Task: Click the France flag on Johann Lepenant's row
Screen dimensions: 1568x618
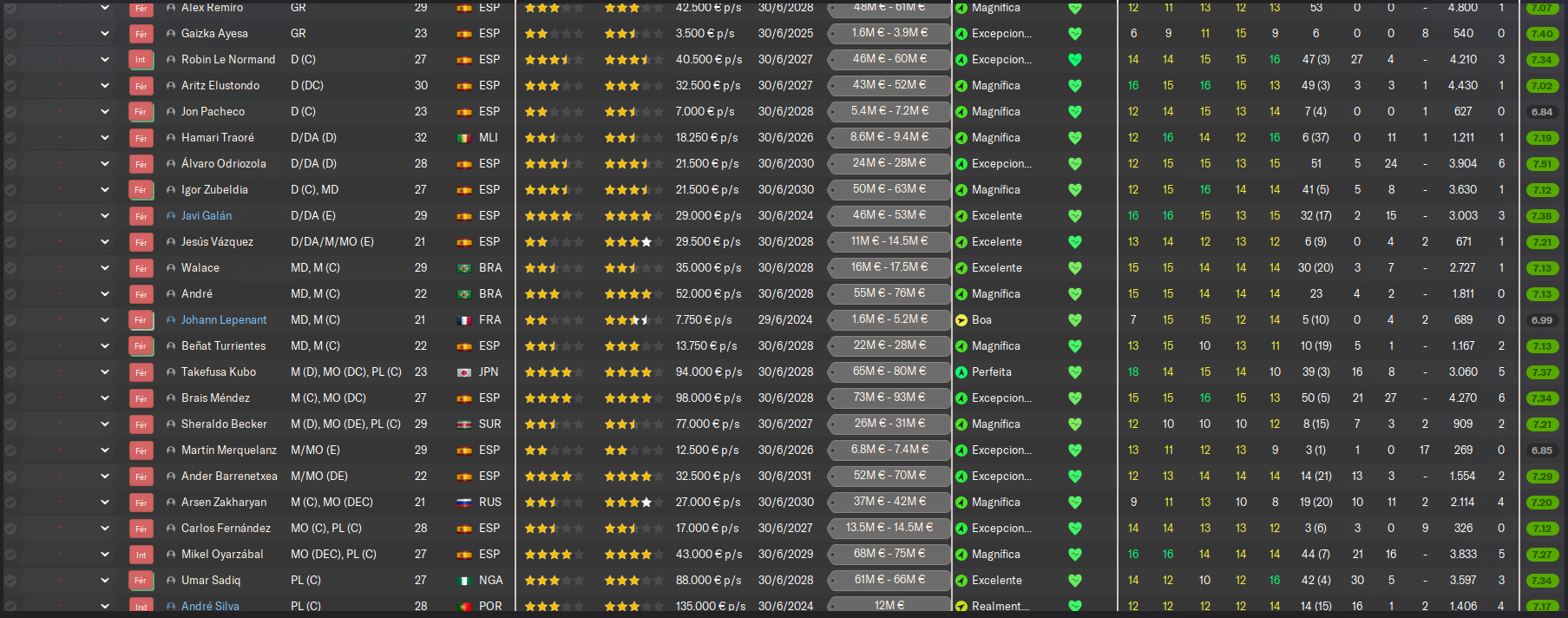Action: tap(464, 320)
